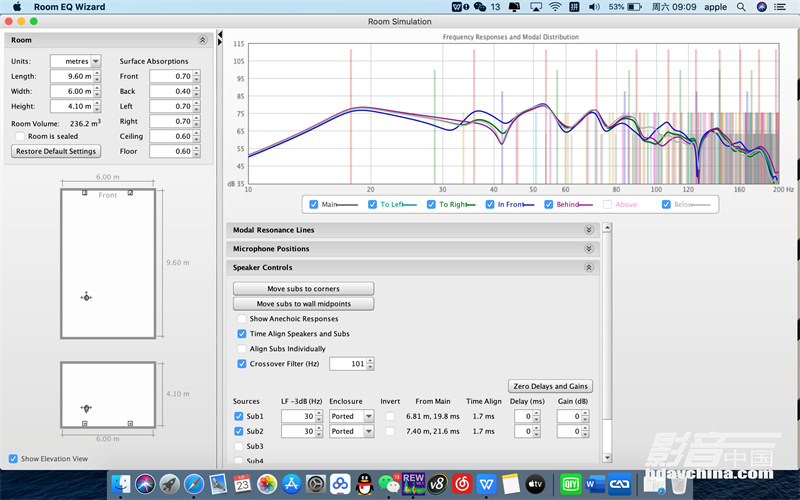This screenshot has height=500, width=800.
Task: Click scrollbar down arrow of controls pane
Action: (x=607, y=458)
